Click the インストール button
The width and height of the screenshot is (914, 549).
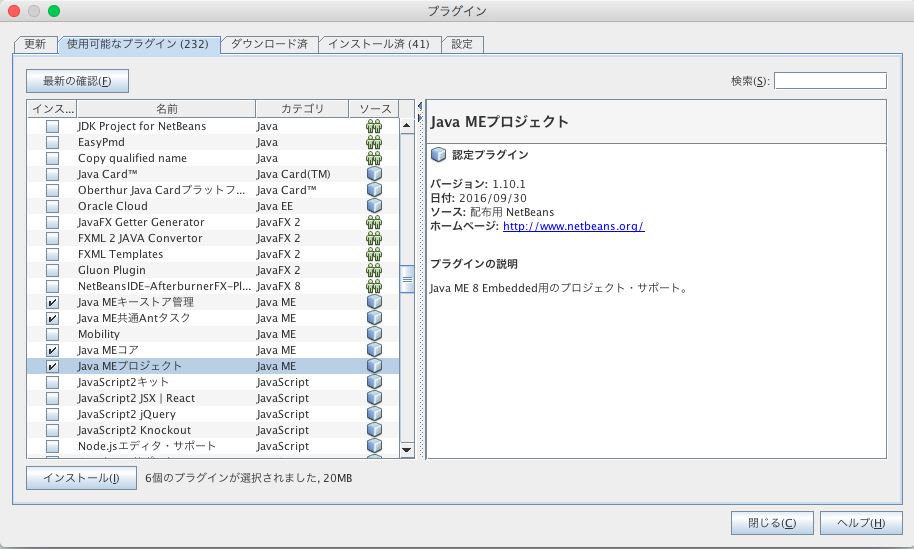[82, 478]
